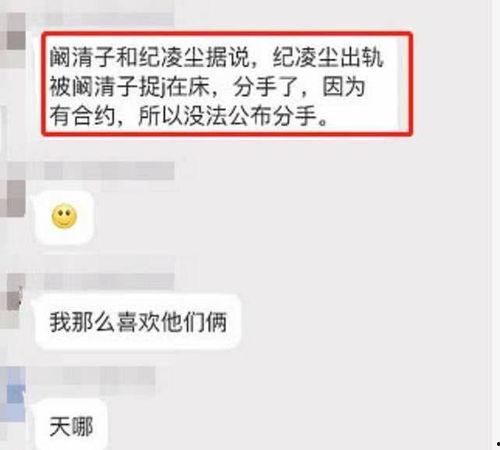Image resolution: width=500 pixels, height=450 pixels.
Task: Click the yellow smiley face emoji
Action: [x=64, y=216]
